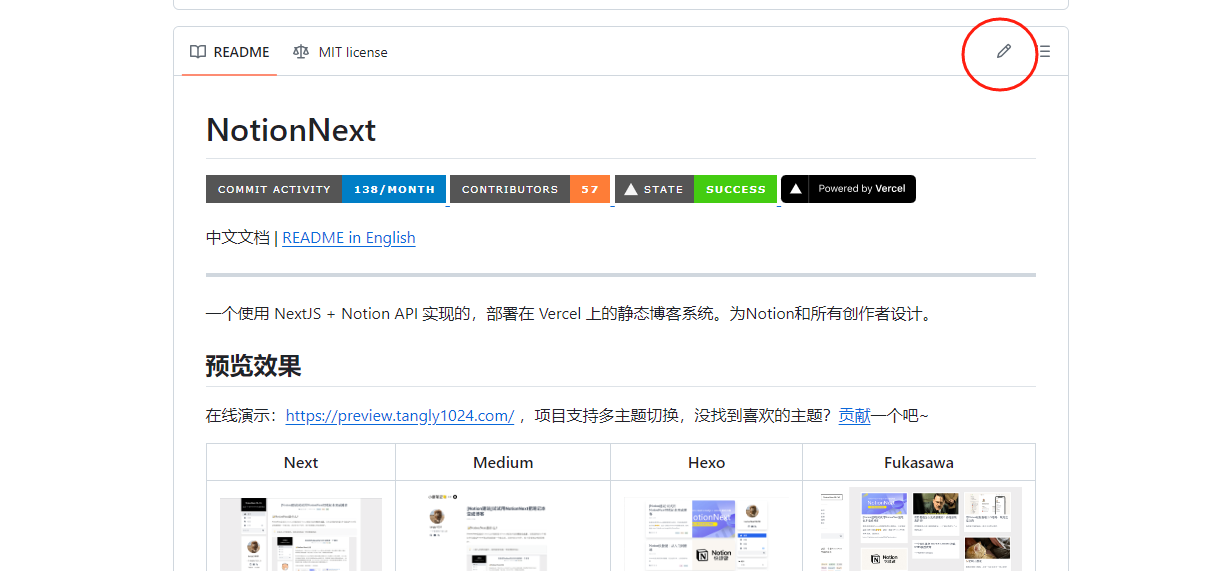Click the 预览效果 heading
This screenshot has height=571, width=1215.
click(x=254, y=366)
